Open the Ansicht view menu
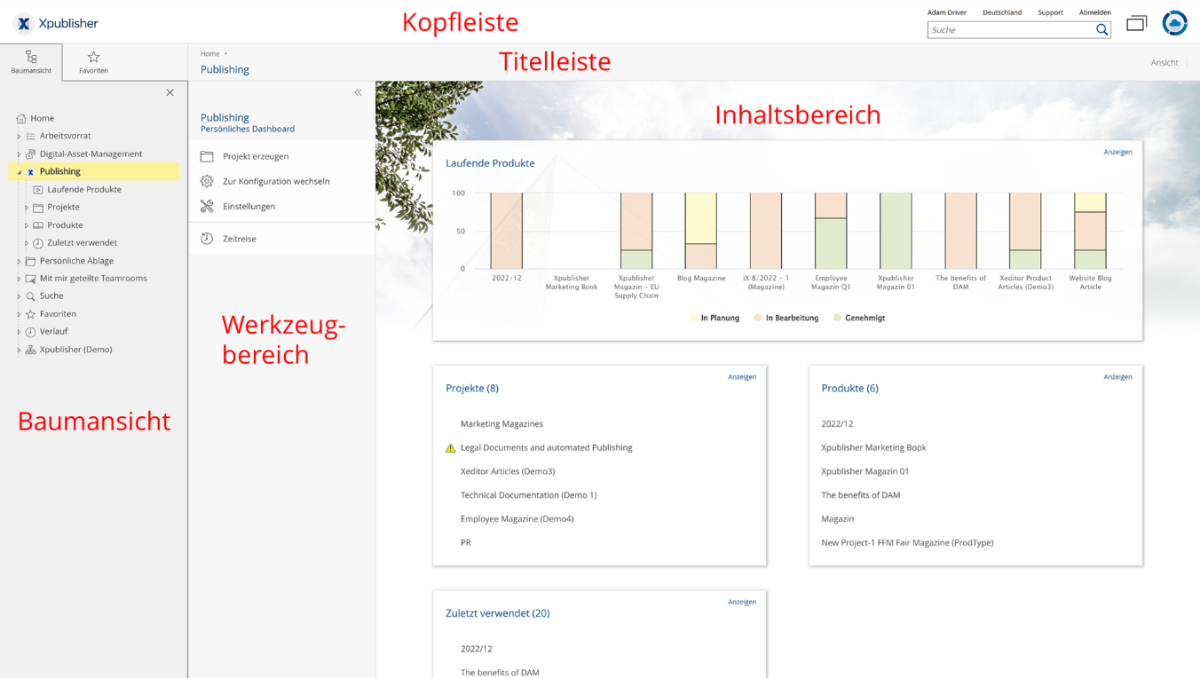1200x678 pixels. (1164, 62)
